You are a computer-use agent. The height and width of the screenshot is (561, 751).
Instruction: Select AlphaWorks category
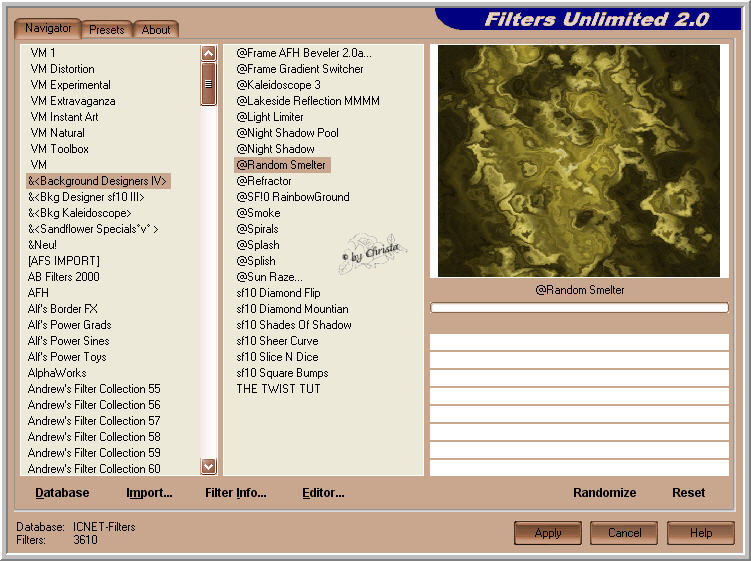tap(57, 373)
